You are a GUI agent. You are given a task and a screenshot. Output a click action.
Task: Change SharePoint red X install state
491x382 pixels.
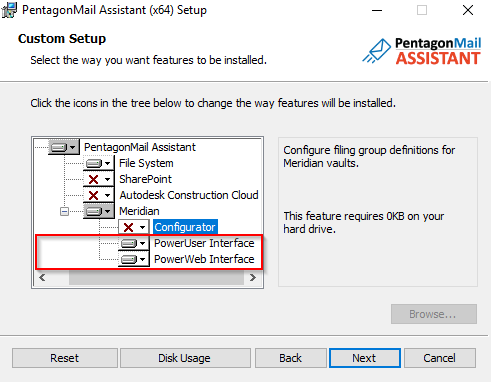click(x=99, y=179)
